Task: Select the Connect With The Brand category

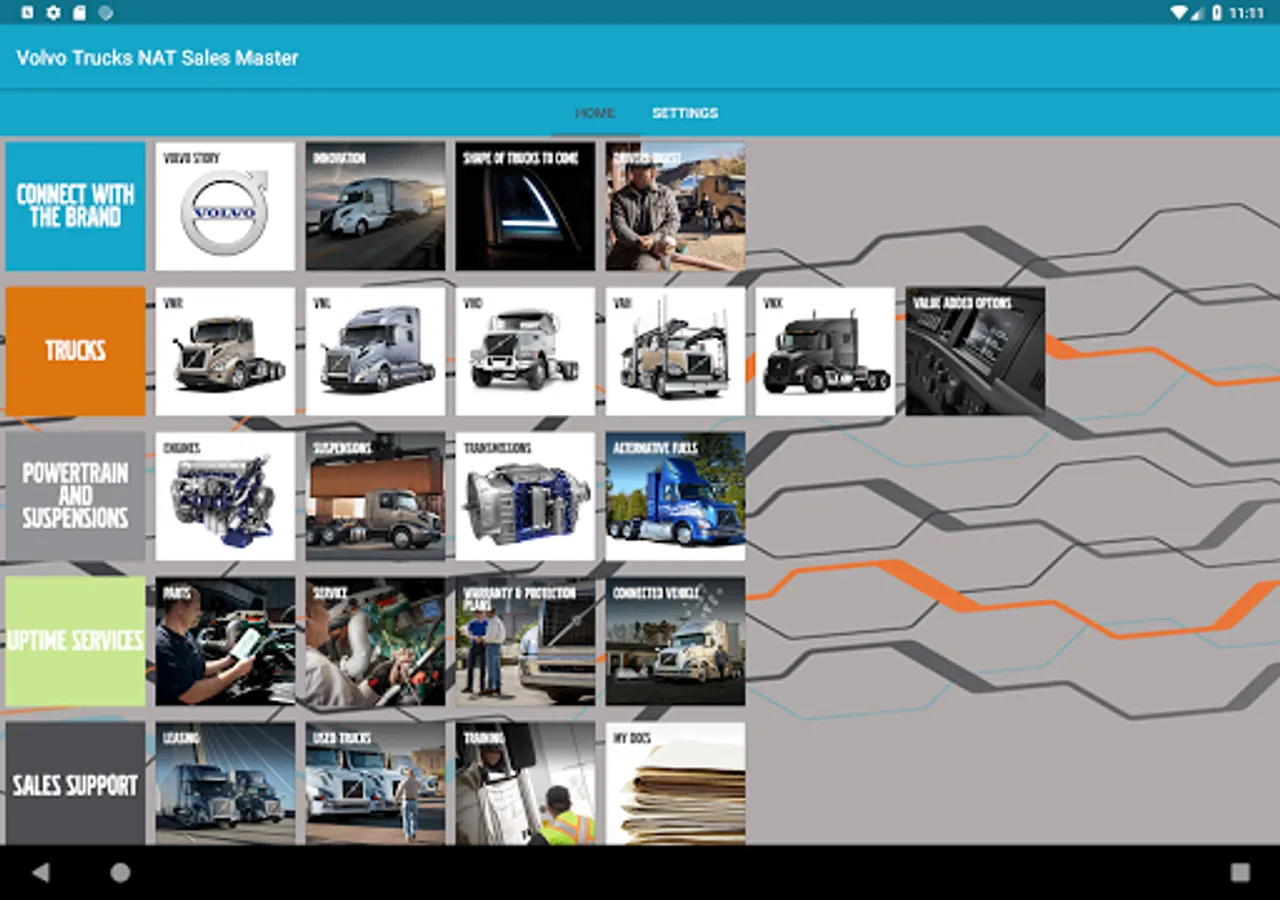Action: (x=75, y=206)
